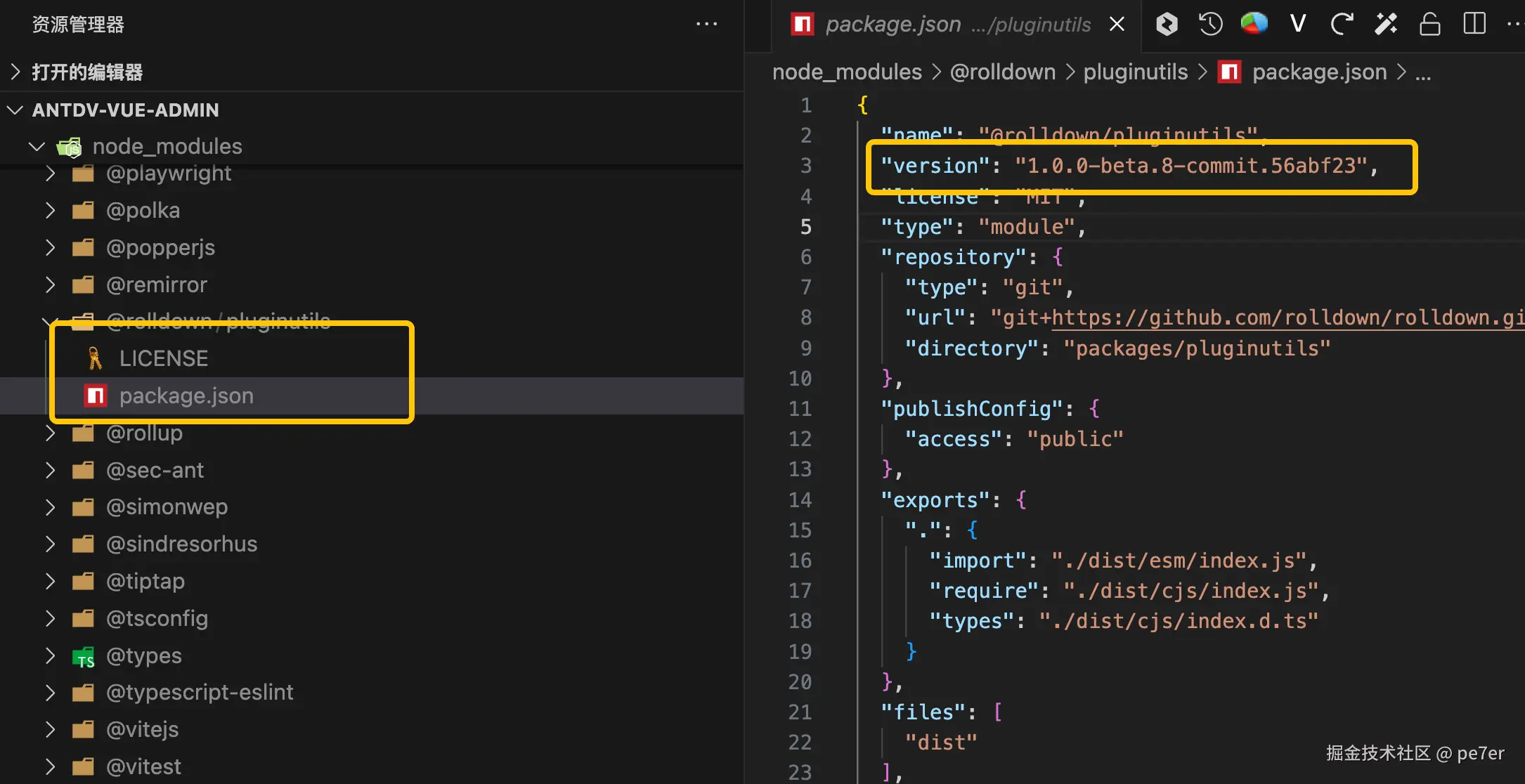Click the redo arrow icon in toolbar

point(1342,25)
